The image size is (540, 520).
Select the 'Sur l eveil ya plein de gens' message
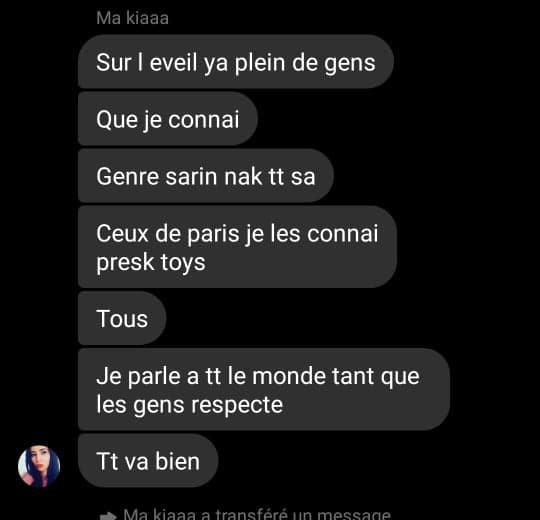(x=236, y=62)
